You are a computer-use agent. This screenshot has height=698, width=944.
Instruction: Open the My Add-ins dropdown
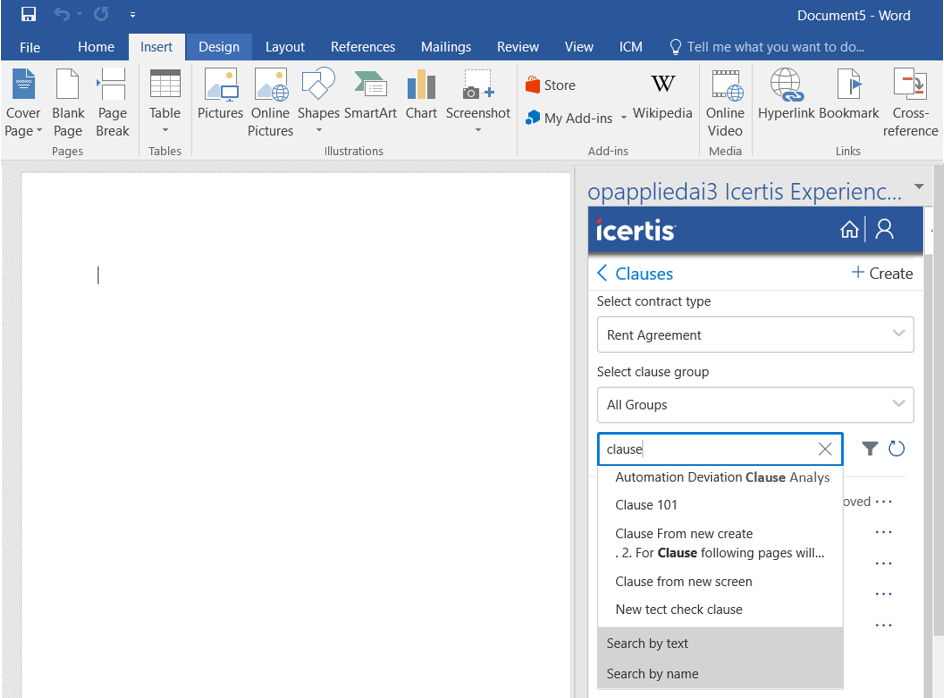coord(576,118)
